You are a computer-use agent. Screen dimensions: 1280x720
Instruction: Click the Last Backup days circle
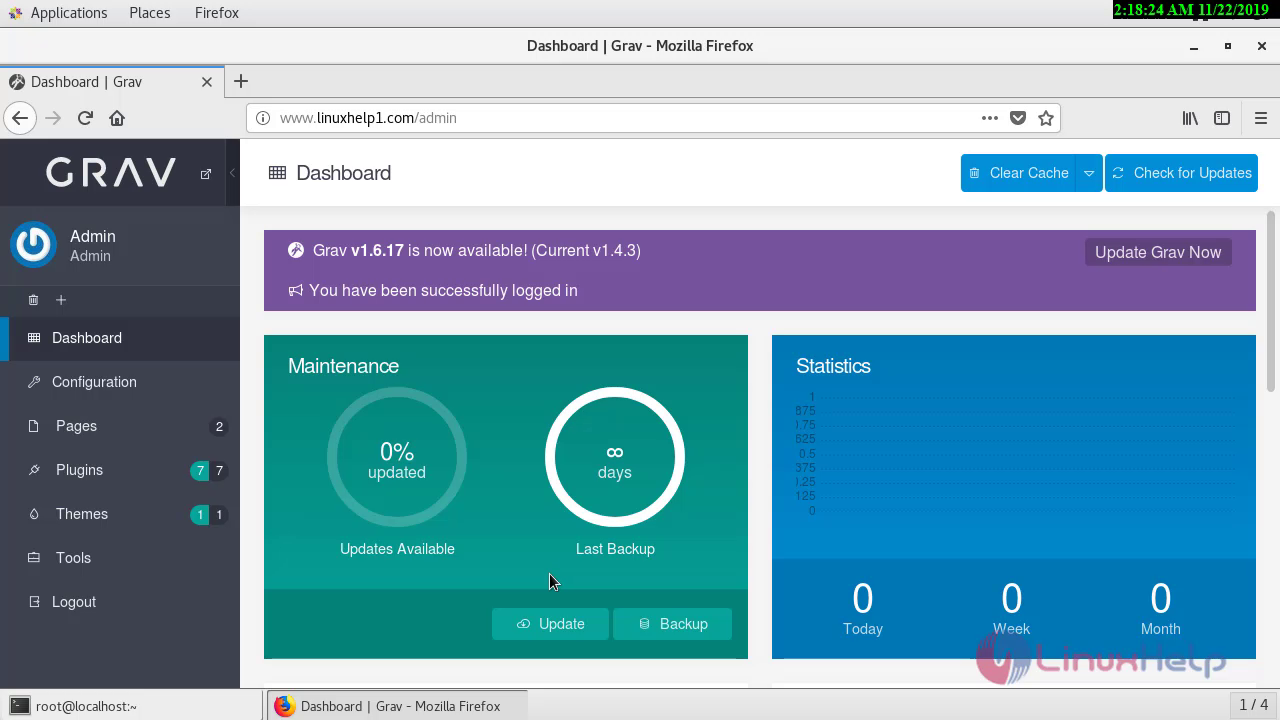(x=615, y=457)
